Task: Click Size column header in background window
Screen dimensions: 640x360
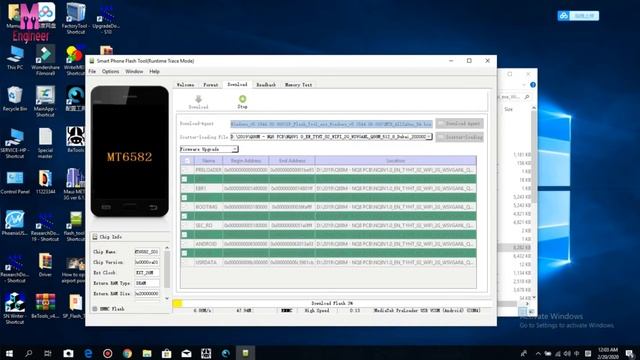Action: (x=509, y=109)
